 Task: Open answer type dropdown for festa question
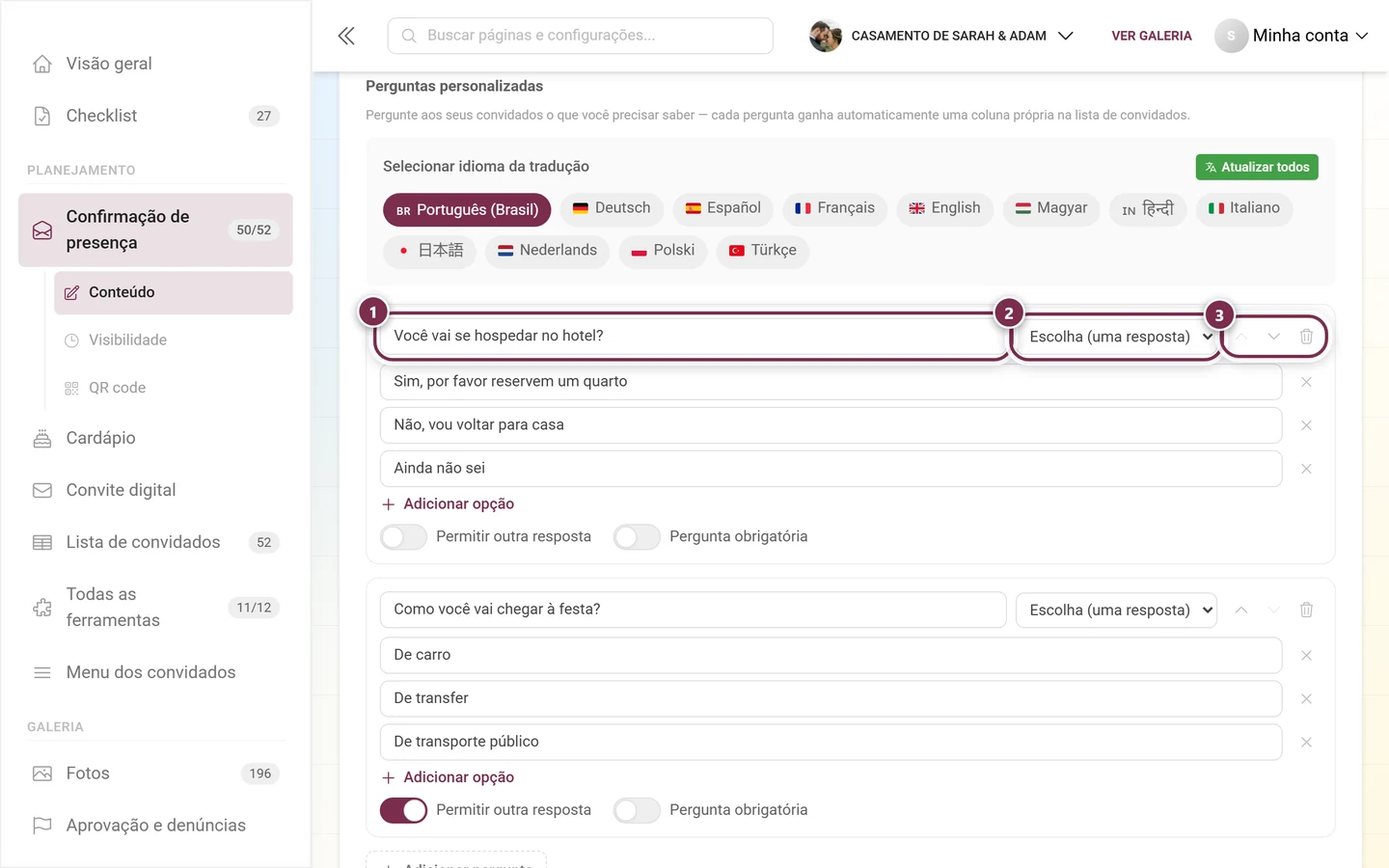[1116, 610]
